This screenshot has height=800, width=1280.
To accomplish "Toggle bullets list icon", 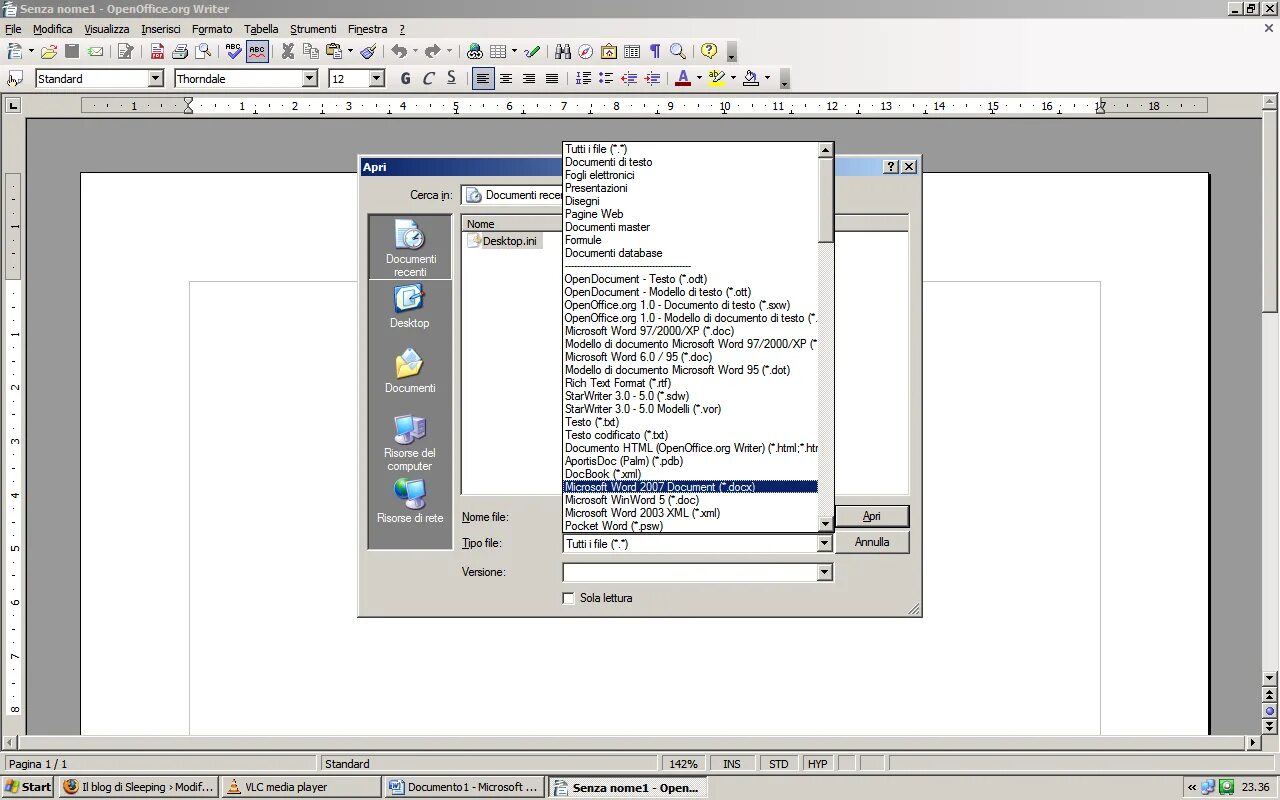I will pyautogui.click(x=606, y=78).
